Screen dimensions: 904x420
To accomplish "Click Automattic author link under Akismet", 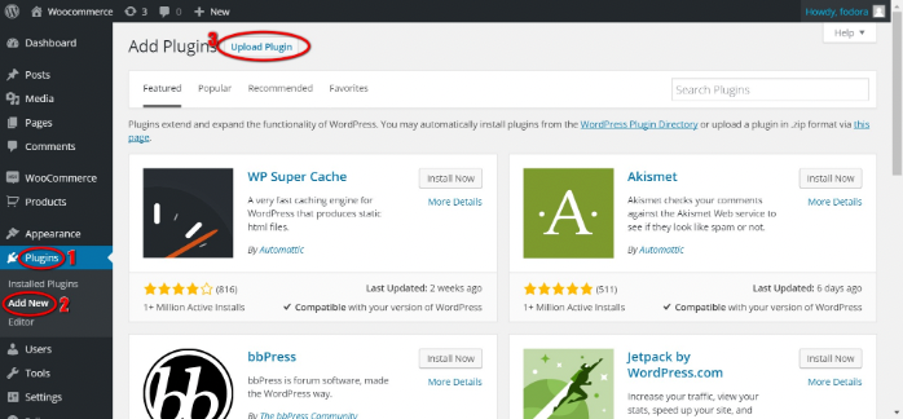I will [x=661, y=250].
